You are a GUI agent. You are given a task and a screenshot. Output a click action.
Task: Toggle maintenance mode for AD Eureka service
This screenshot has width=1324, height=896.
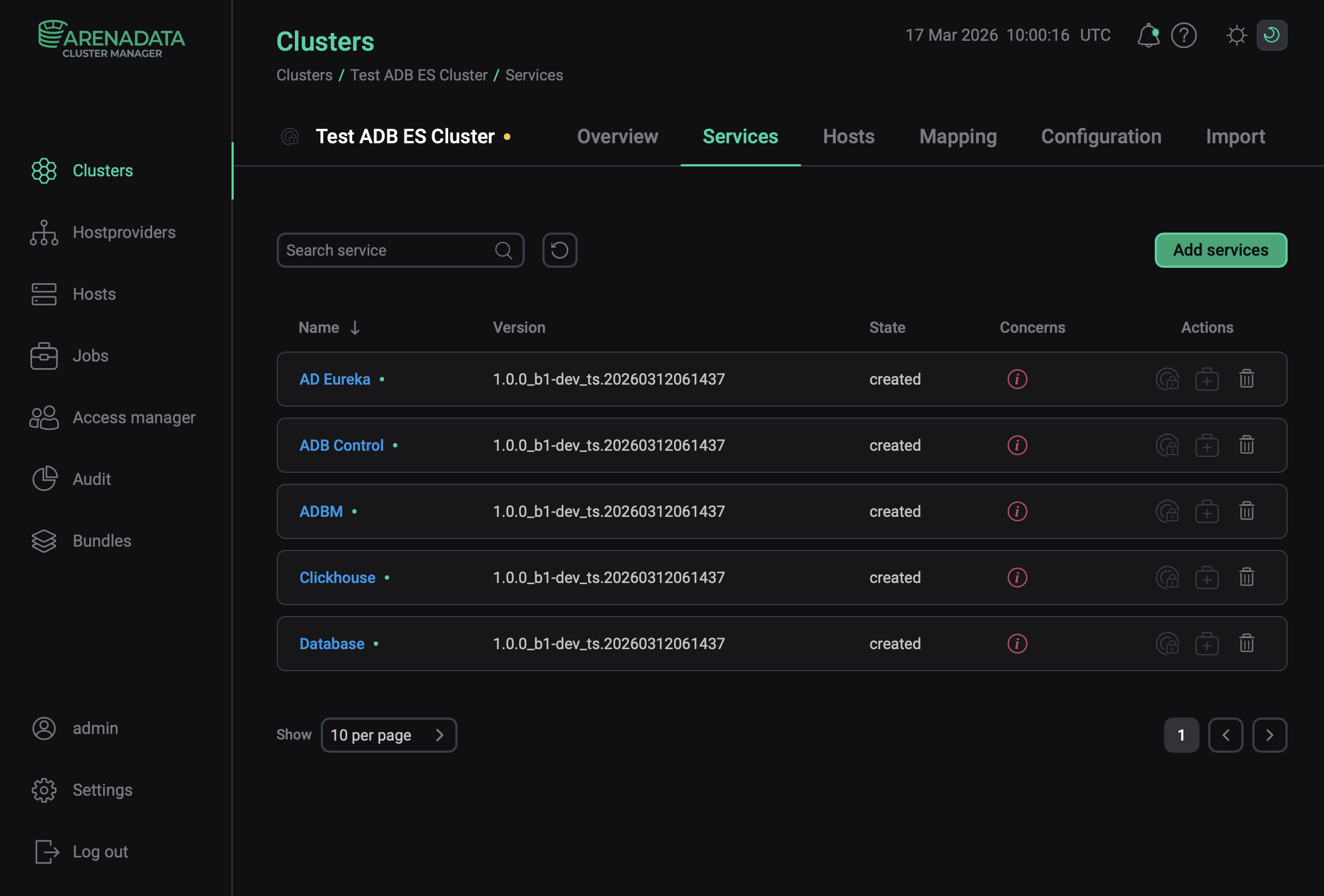click(x=1207, y=379)
